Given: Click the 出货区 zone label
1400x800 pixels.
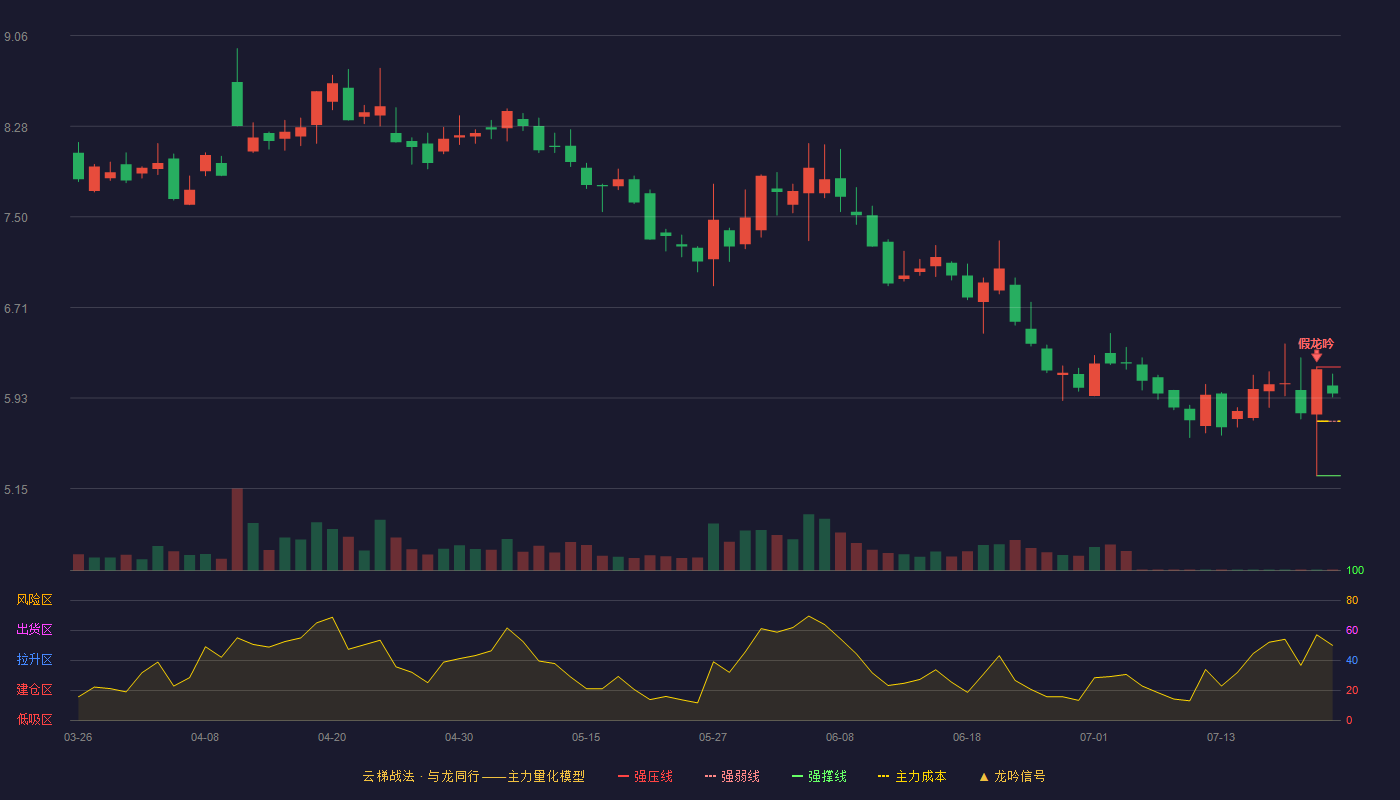Looking at the screenshot, I should pos(34,630).
